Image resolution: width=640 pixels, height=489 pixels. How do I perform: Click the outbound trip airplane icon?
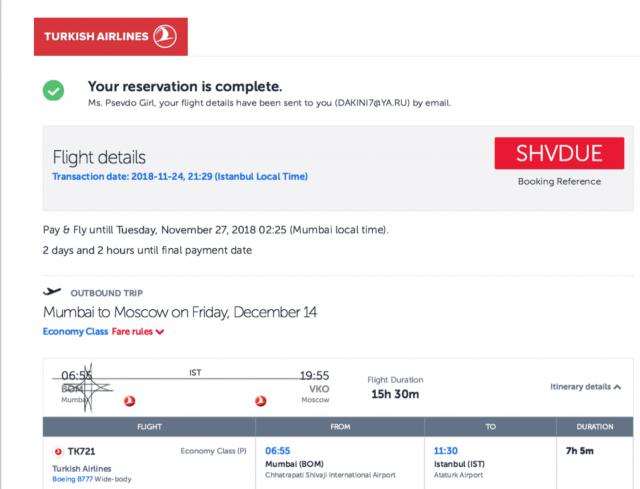[53, 292]
